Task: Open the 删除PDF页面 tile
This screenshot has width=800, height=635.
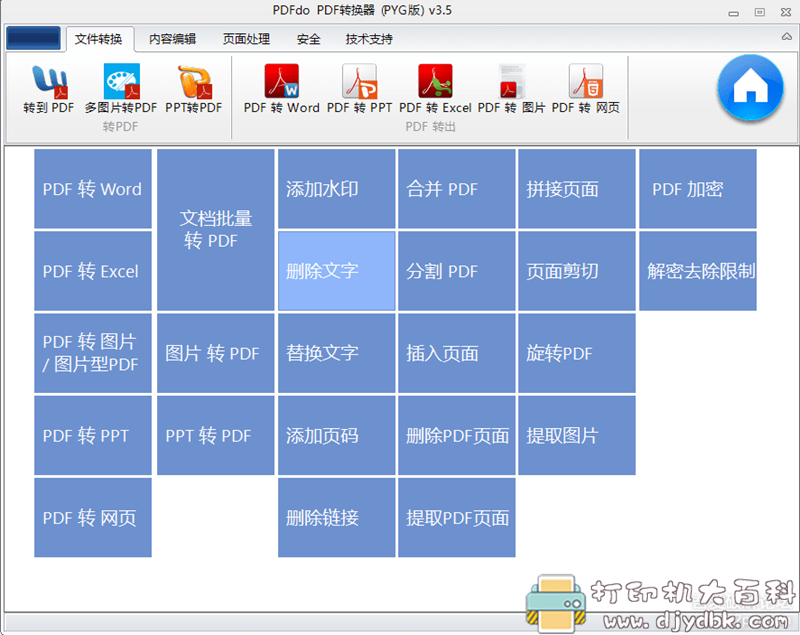Action: pyautogui.click(x=457, y=436)
